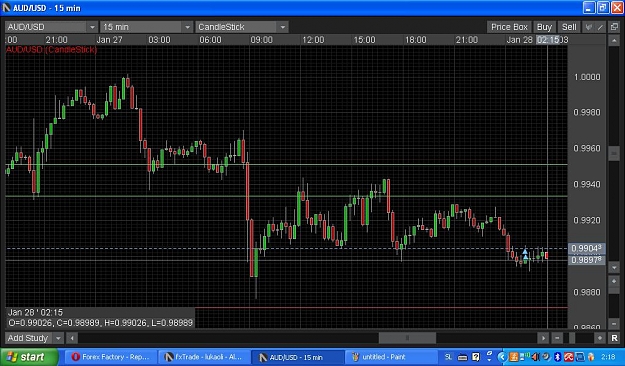Select the cursor pointer tool icon

pos(588,27)
